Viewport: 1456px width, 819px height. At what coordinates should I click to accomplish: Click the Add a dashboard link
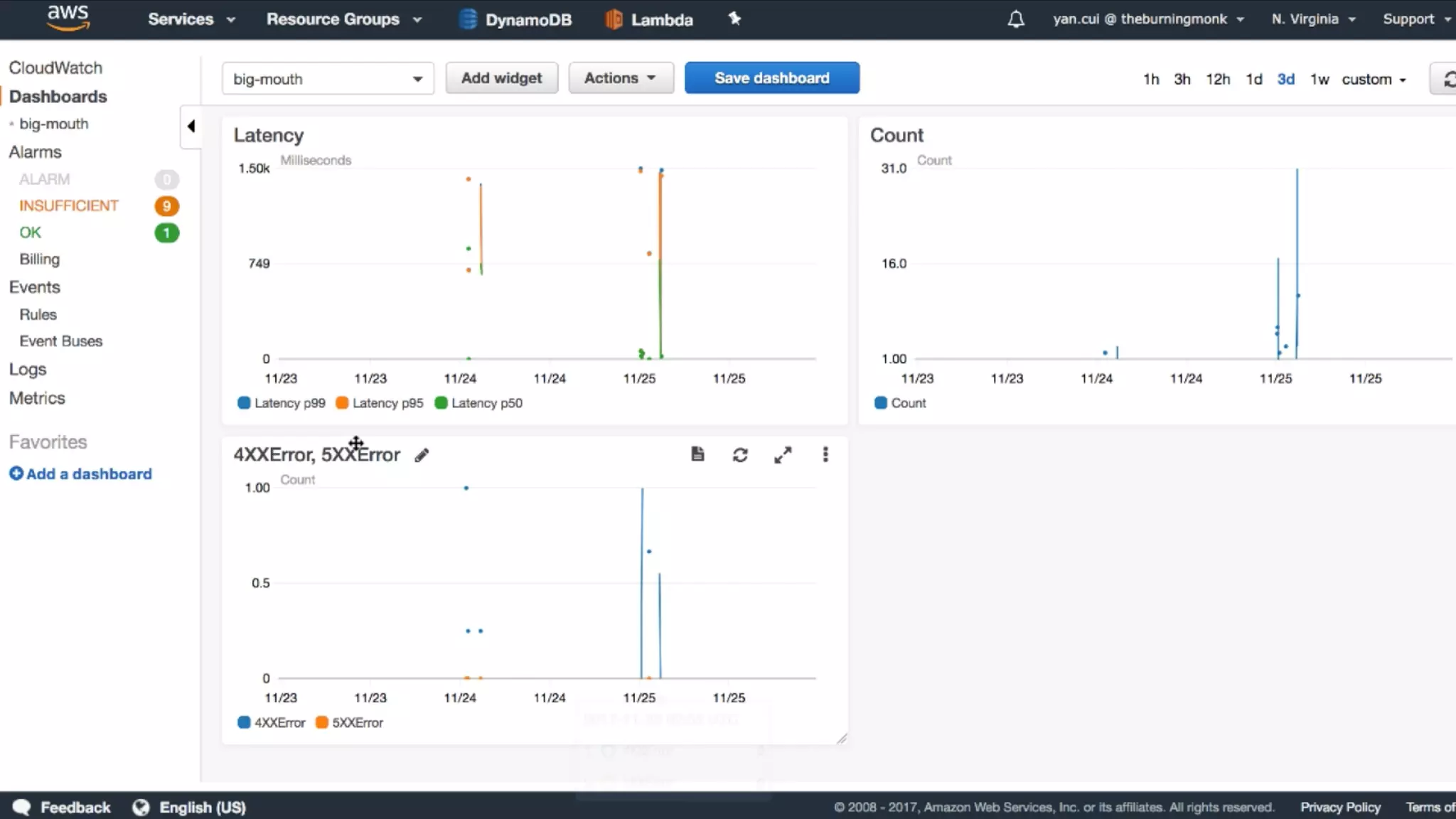(x=80, y=474)
